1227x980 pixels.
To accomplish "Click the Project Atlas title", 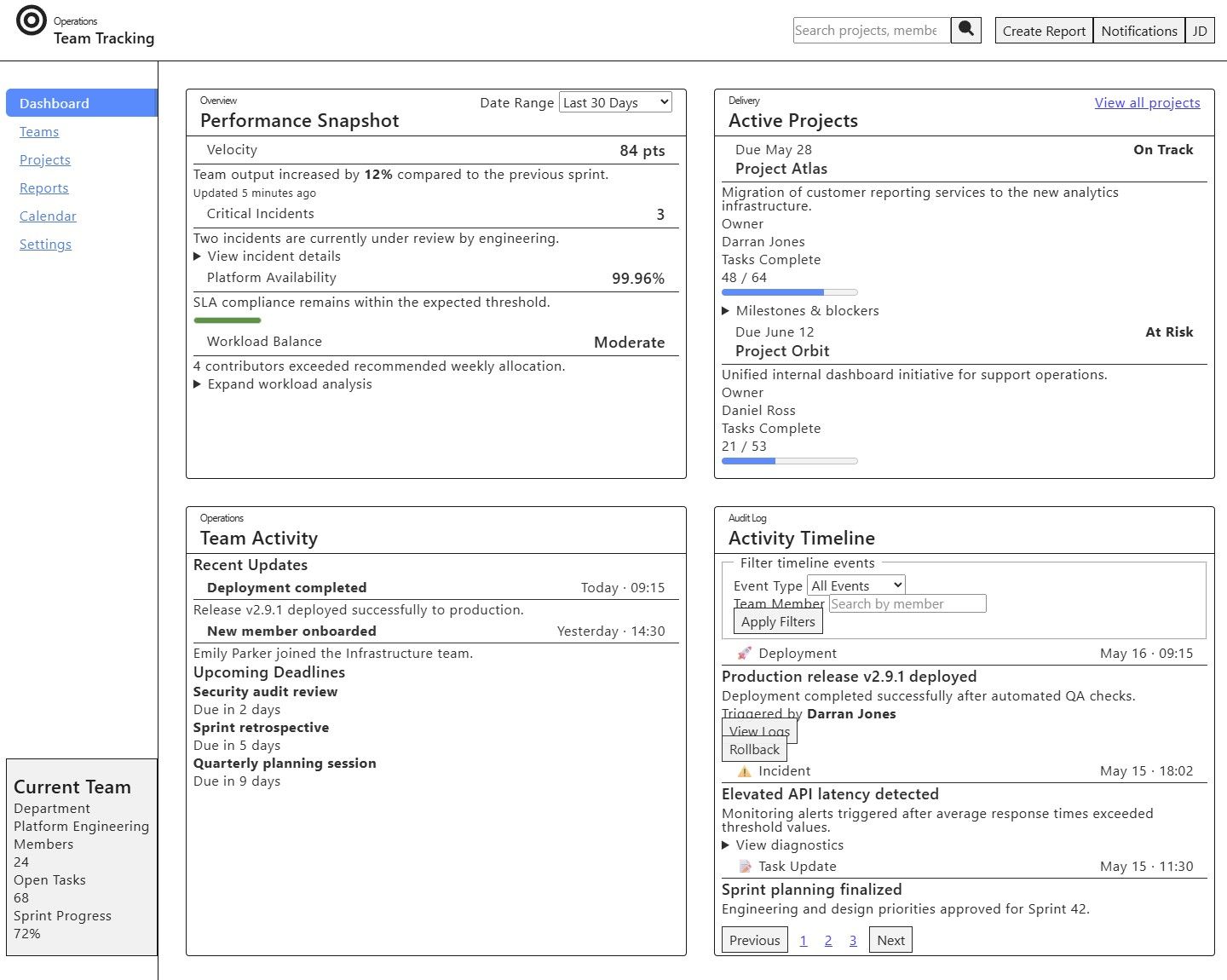I will tap(781, 169).
